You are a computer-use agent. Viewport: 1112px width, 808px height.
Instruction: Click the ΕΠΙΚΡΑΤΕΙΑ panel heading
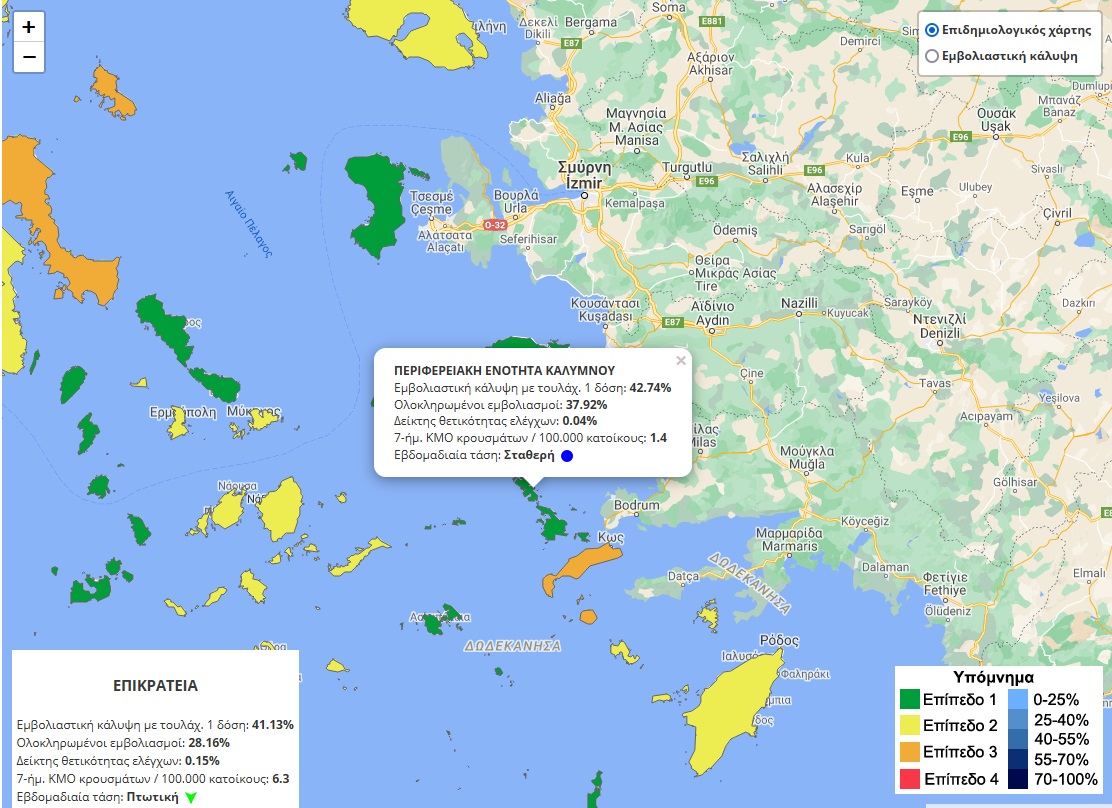[x=155, y=686]
